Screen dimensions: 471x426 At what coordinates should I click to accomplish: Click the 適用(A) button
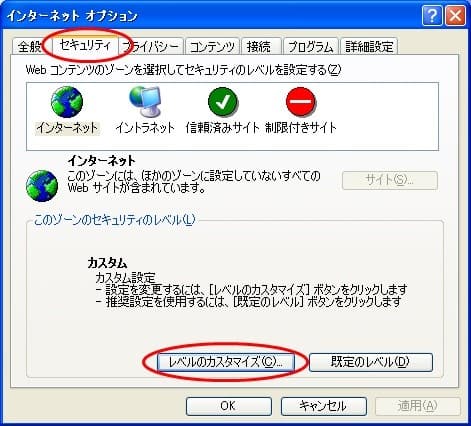tap(418, 406)
